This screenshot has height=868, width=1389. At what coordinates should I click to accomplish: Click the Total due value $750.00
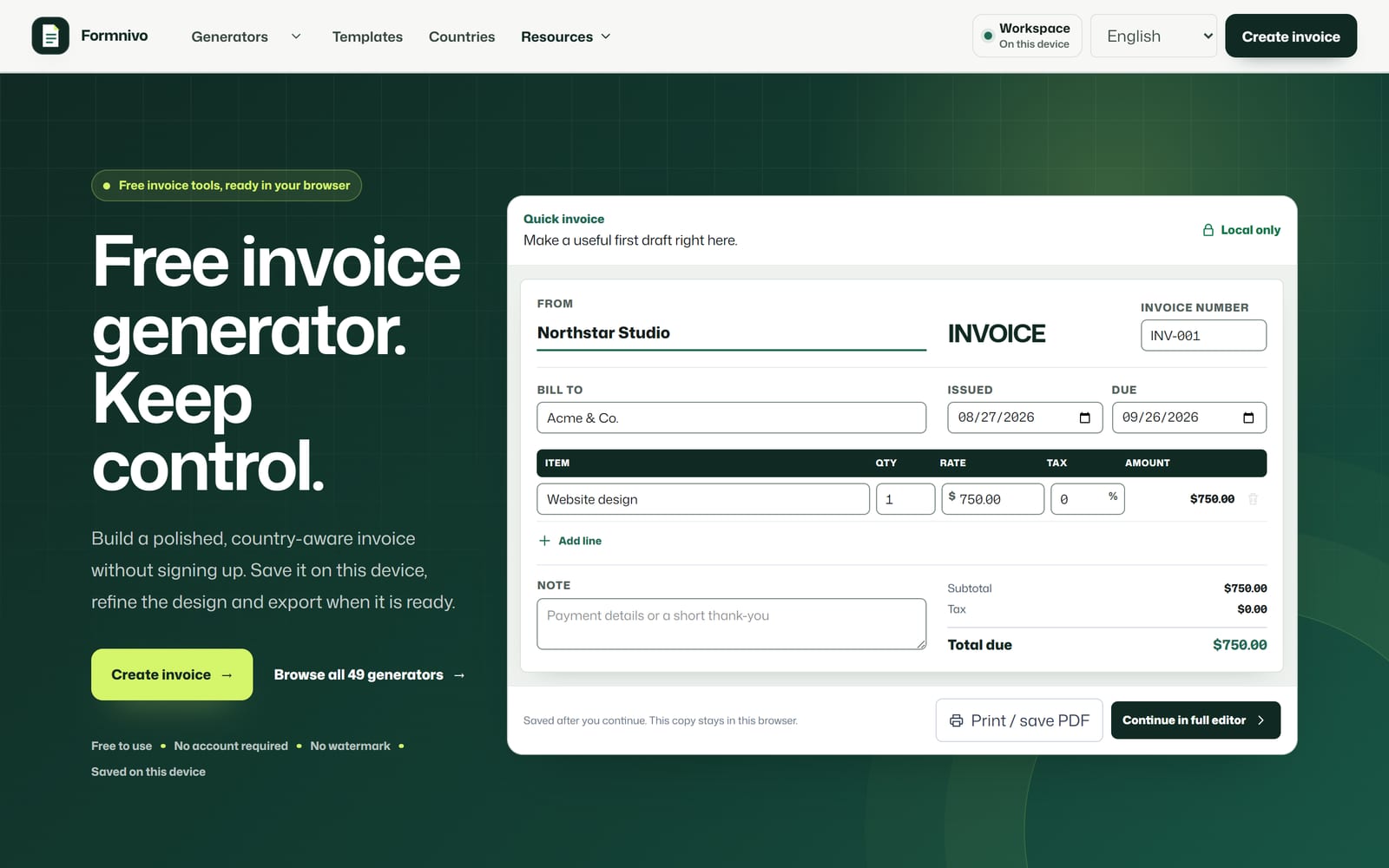(x=1240, y=645)
